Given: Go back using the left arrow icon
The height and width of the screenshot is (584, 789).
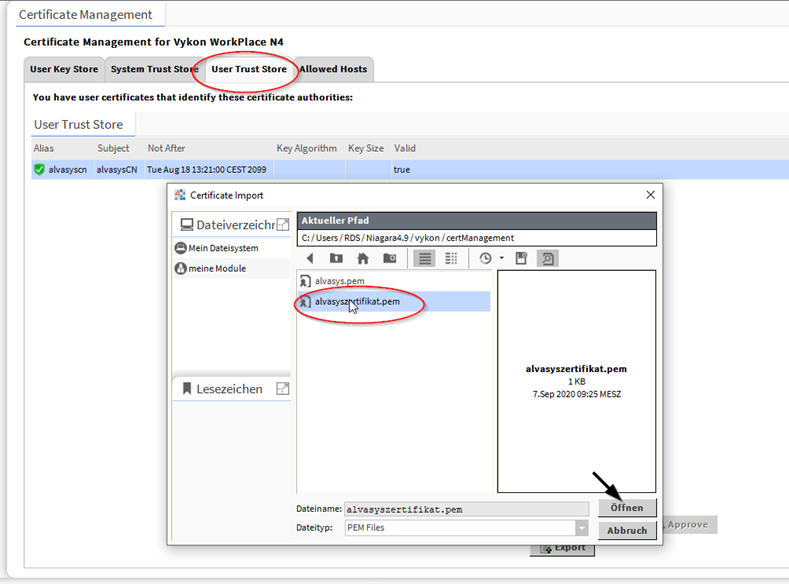Looking at the screenshot, I should (x=310, y=258).
